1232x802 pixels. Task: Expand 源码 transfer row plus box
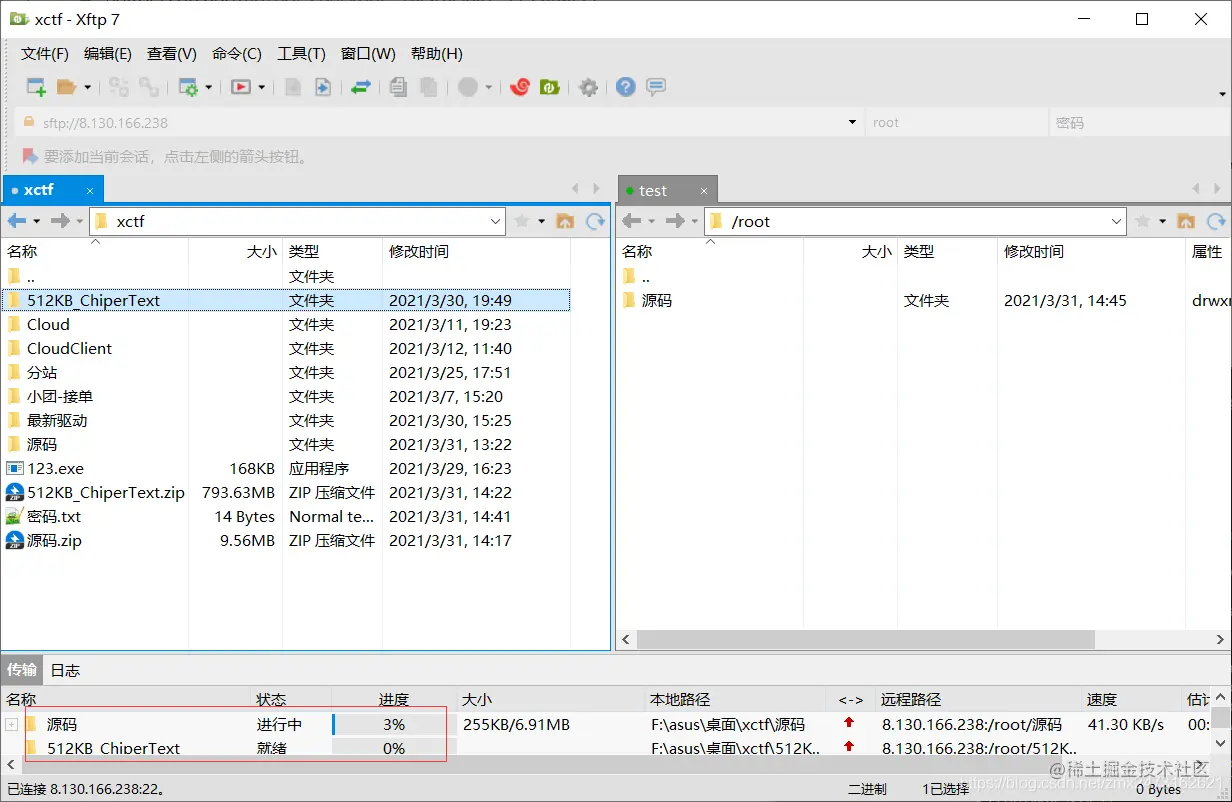pyautogui.click(x=12, y=724)
